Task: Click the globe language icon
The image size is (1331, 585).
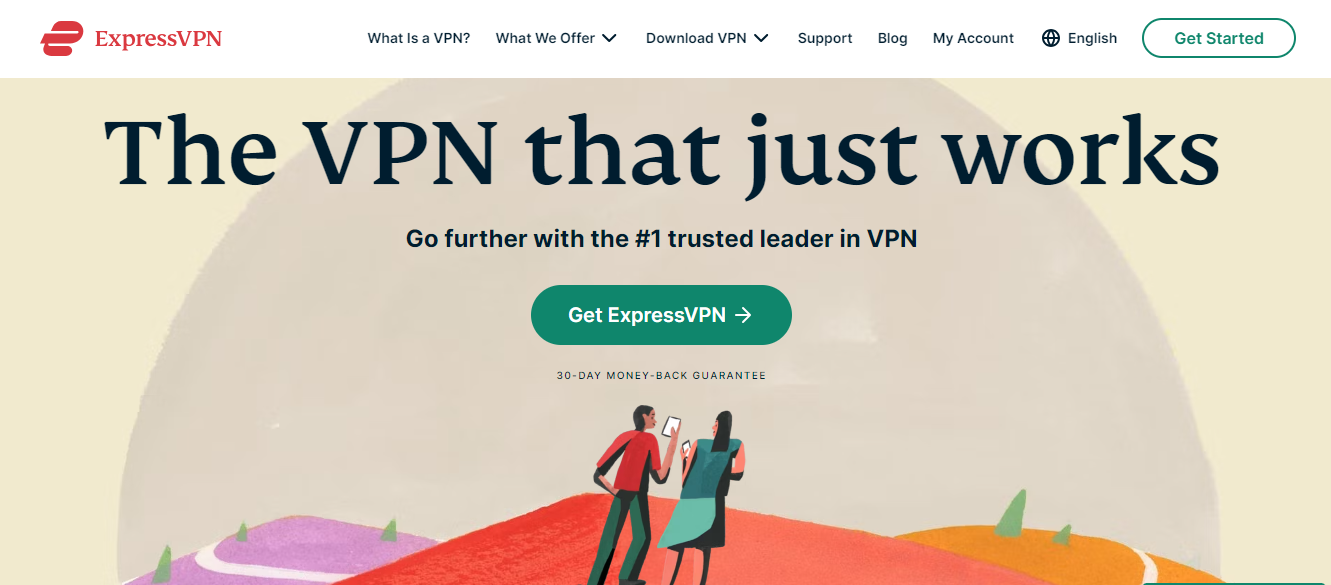Action: pyautogui.click(x=1050, y=38)
